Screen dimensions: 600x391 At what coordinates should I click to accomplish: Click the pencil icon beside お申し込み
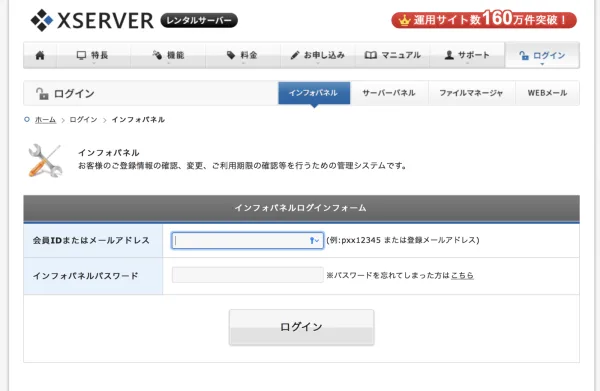click(295, 55)
